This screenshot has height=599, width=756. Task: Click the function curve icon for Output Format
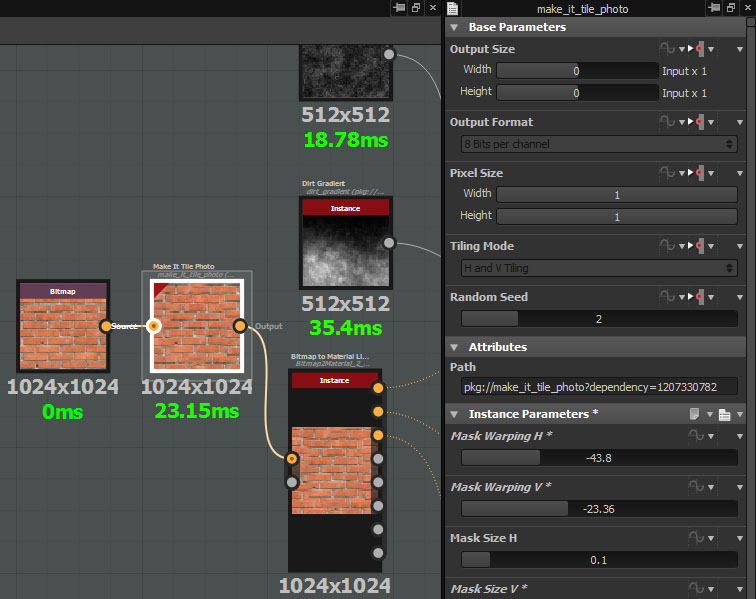(667, 122)
